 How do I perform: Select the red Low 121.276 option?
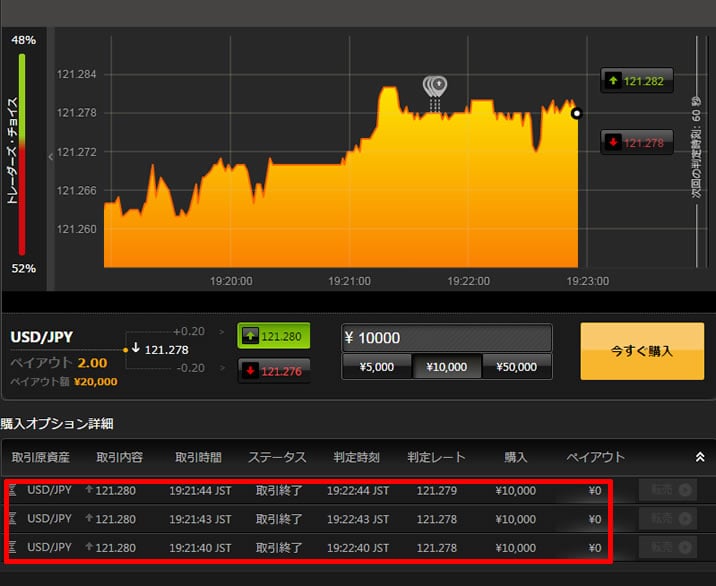click(274, 371)
